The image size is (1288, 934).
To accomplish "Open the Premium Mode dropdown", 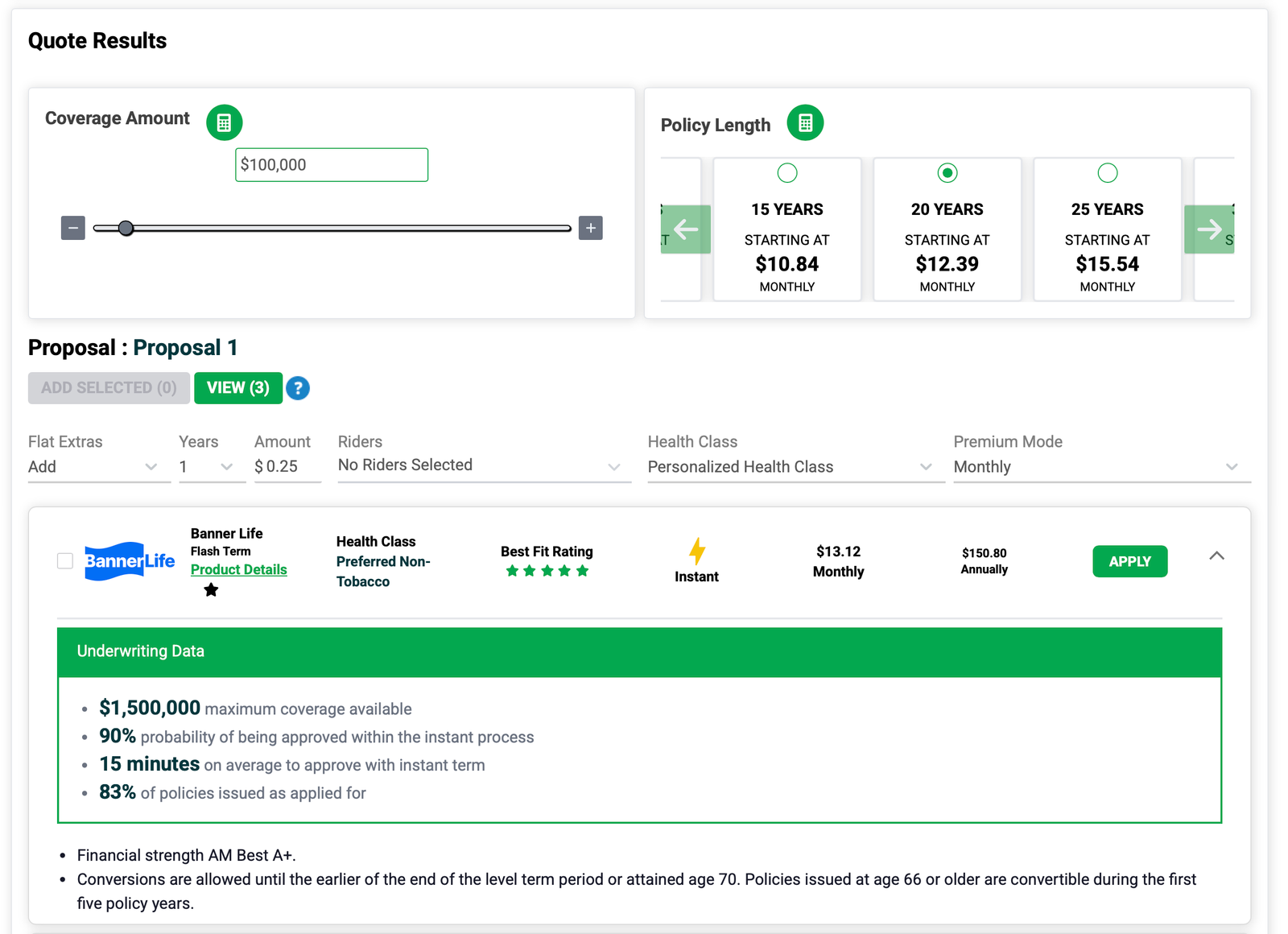I will point(1100,467).
